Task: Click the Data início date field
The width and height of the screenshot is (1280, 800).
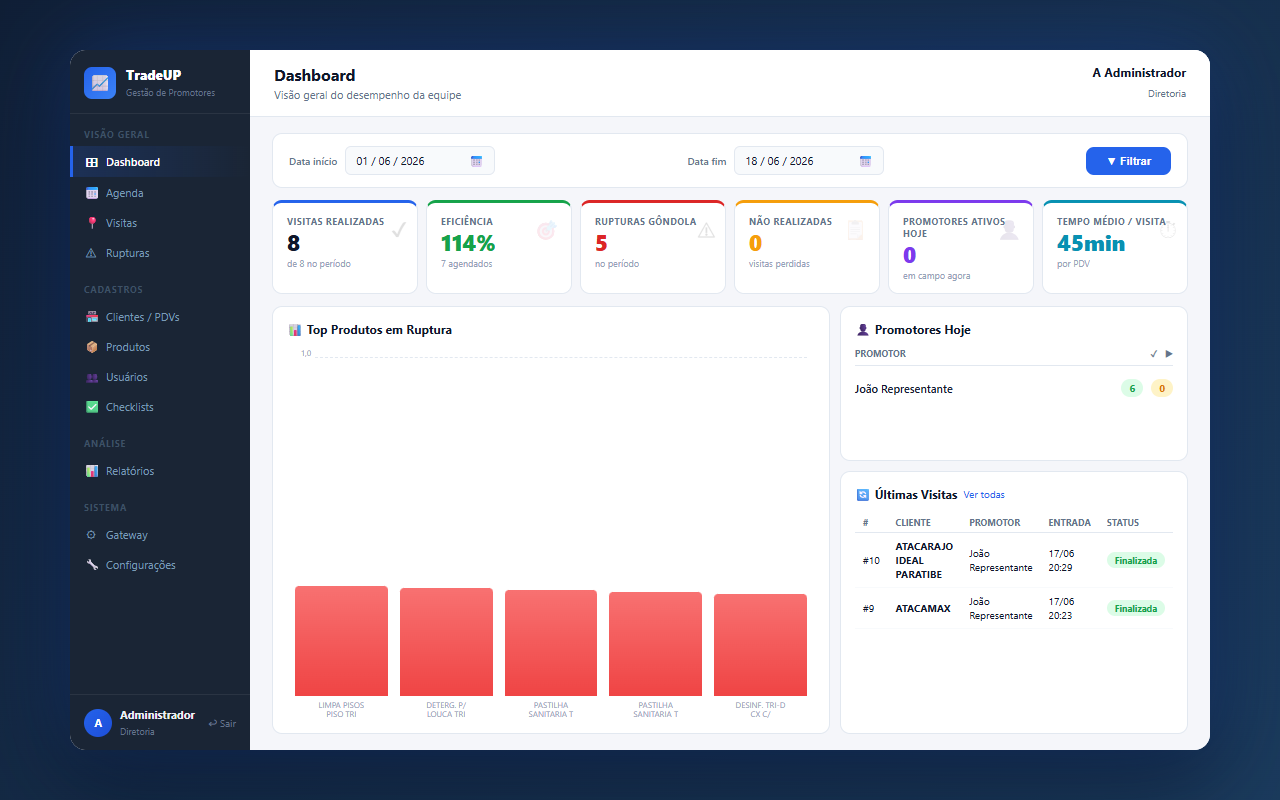Action: coord(420,161)
